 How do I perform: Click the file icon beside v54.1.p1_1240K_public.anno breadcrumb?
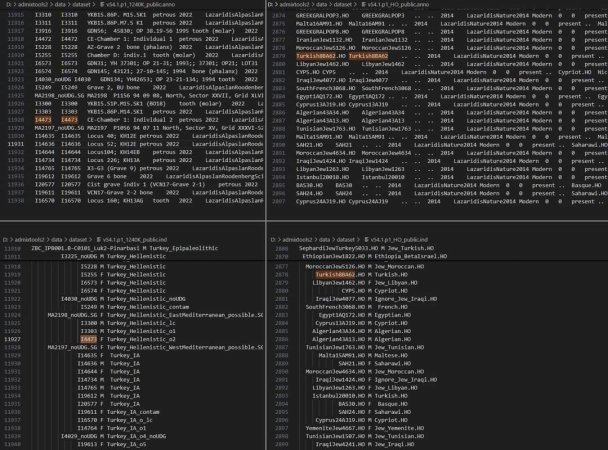(x=102, y=5)
